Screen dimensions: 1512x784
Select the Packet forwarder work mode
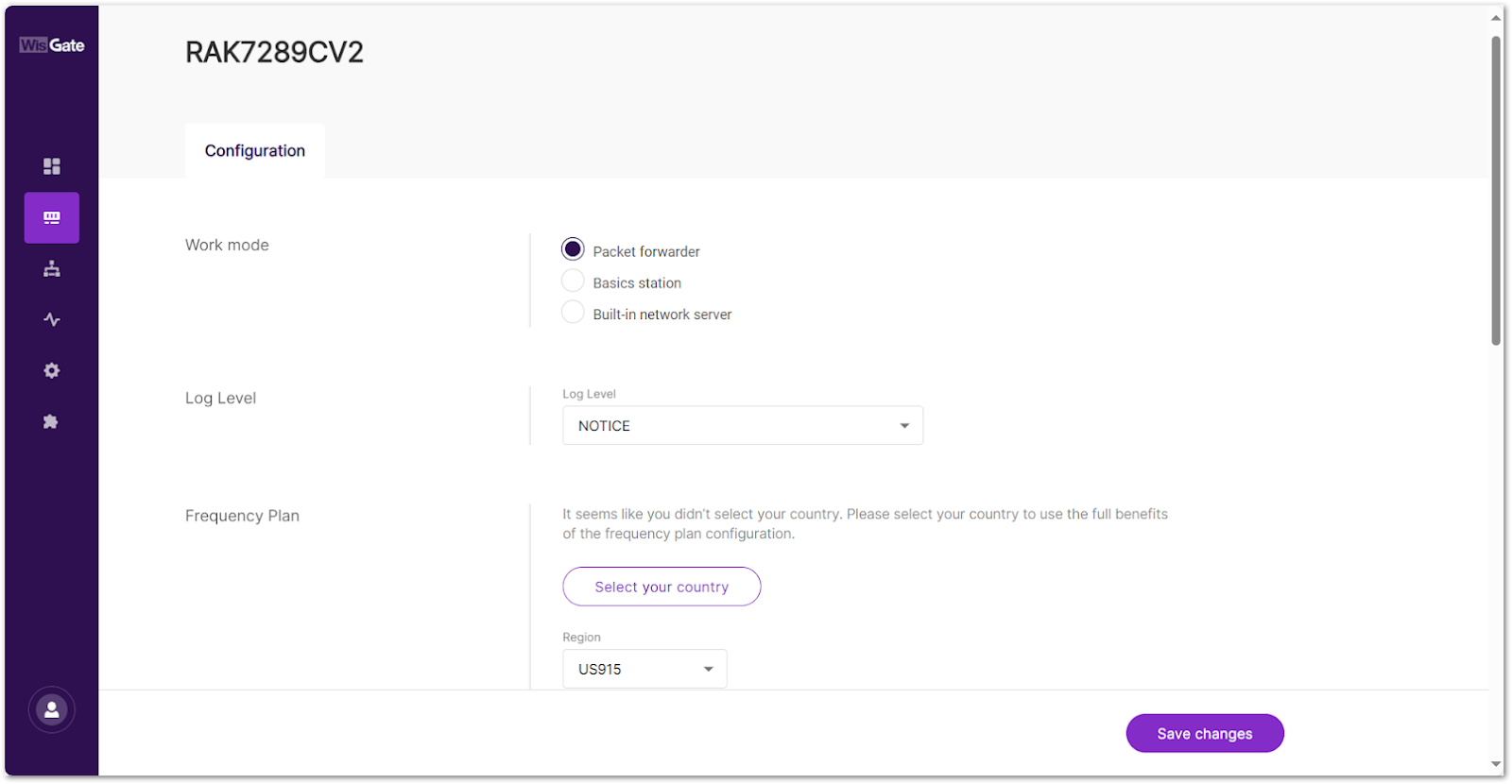tap(573, 248)
